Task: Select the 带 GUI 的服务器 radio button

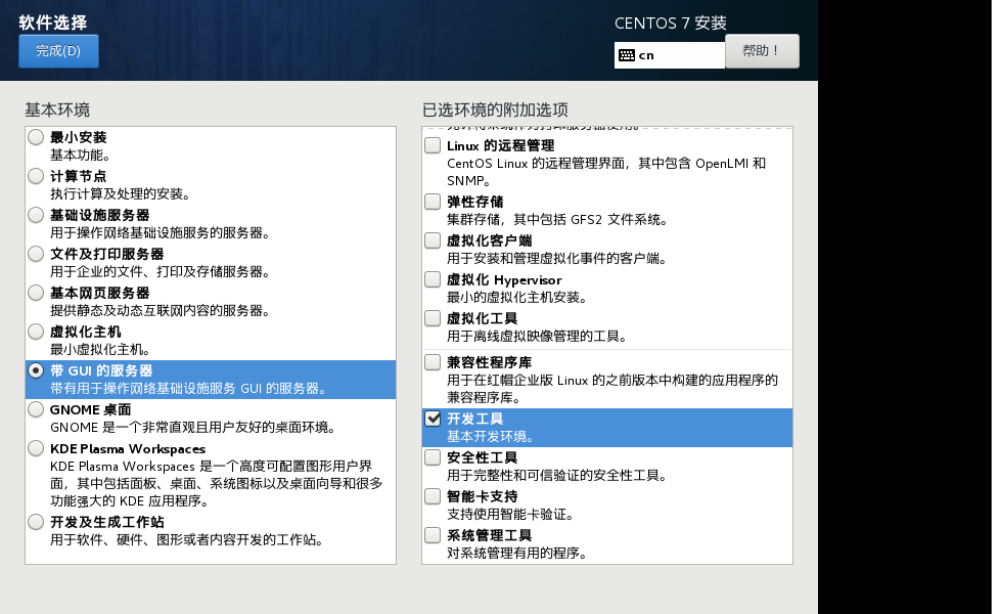Action: click(x=36, y=371)
